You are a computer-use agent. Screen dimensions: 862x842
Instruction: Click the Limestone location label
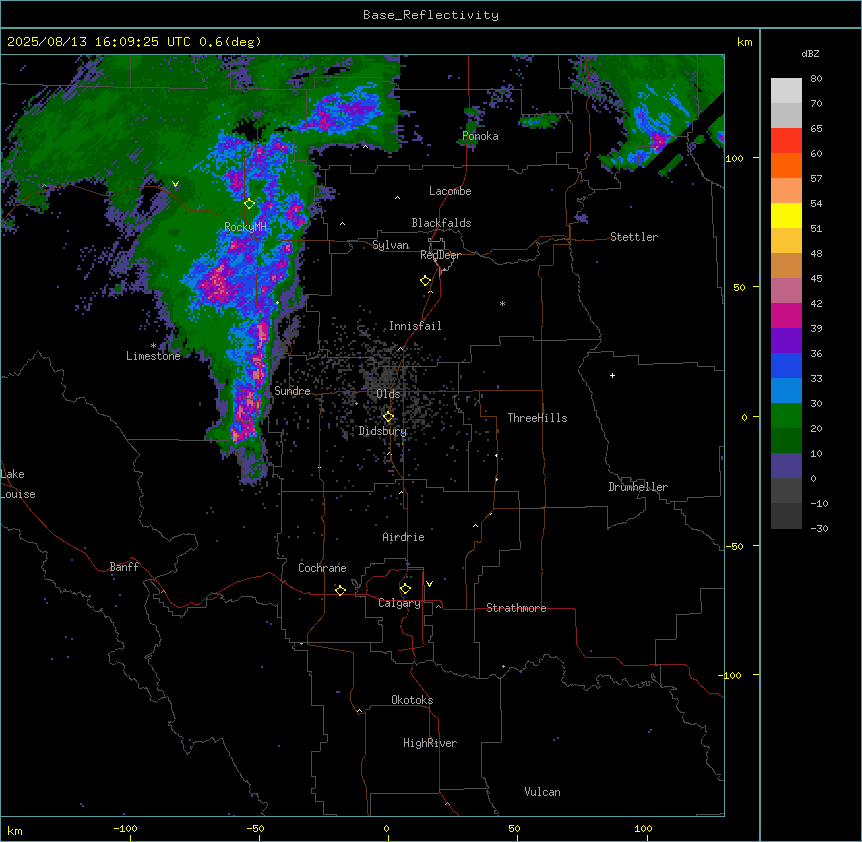(x=153, y=356)
